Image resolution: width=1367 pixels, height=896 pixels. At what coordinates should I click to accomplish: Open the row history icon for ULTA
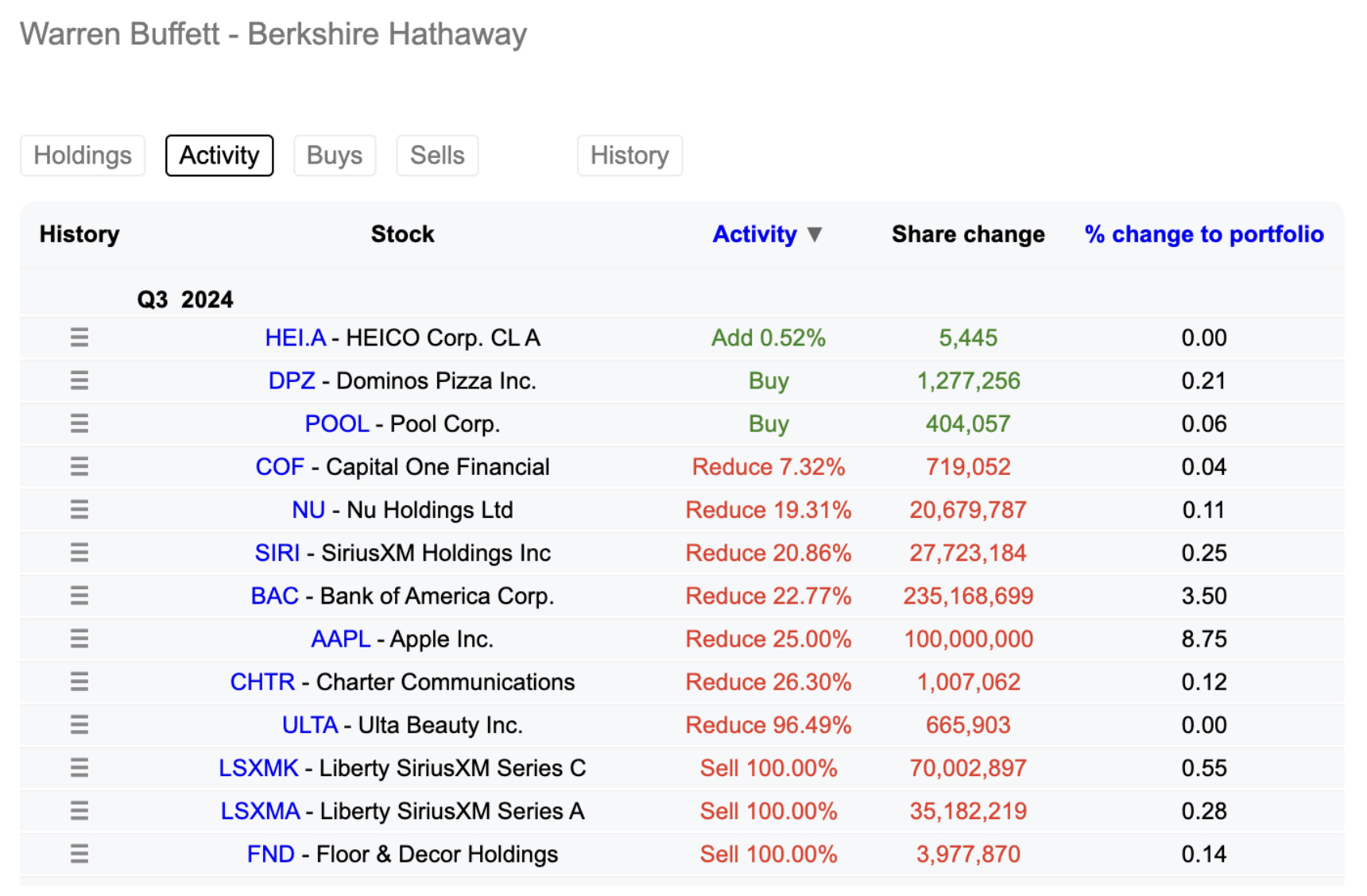click(x=79, y=724)
